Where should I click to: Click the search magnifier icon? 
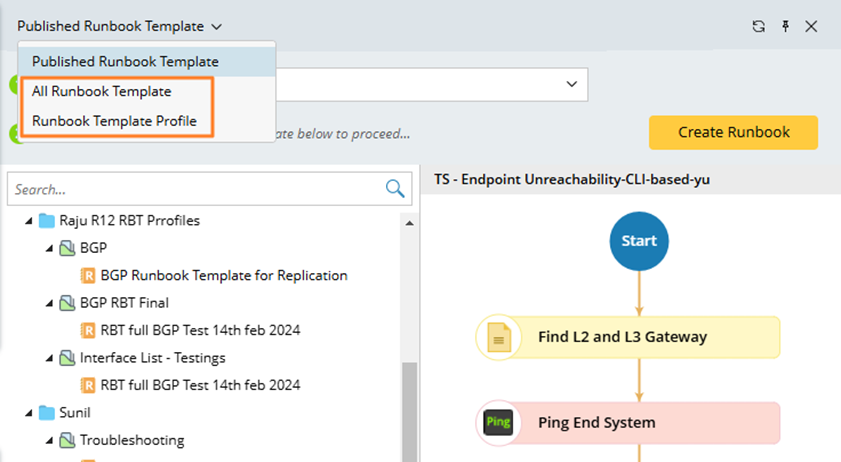(395, 189)
